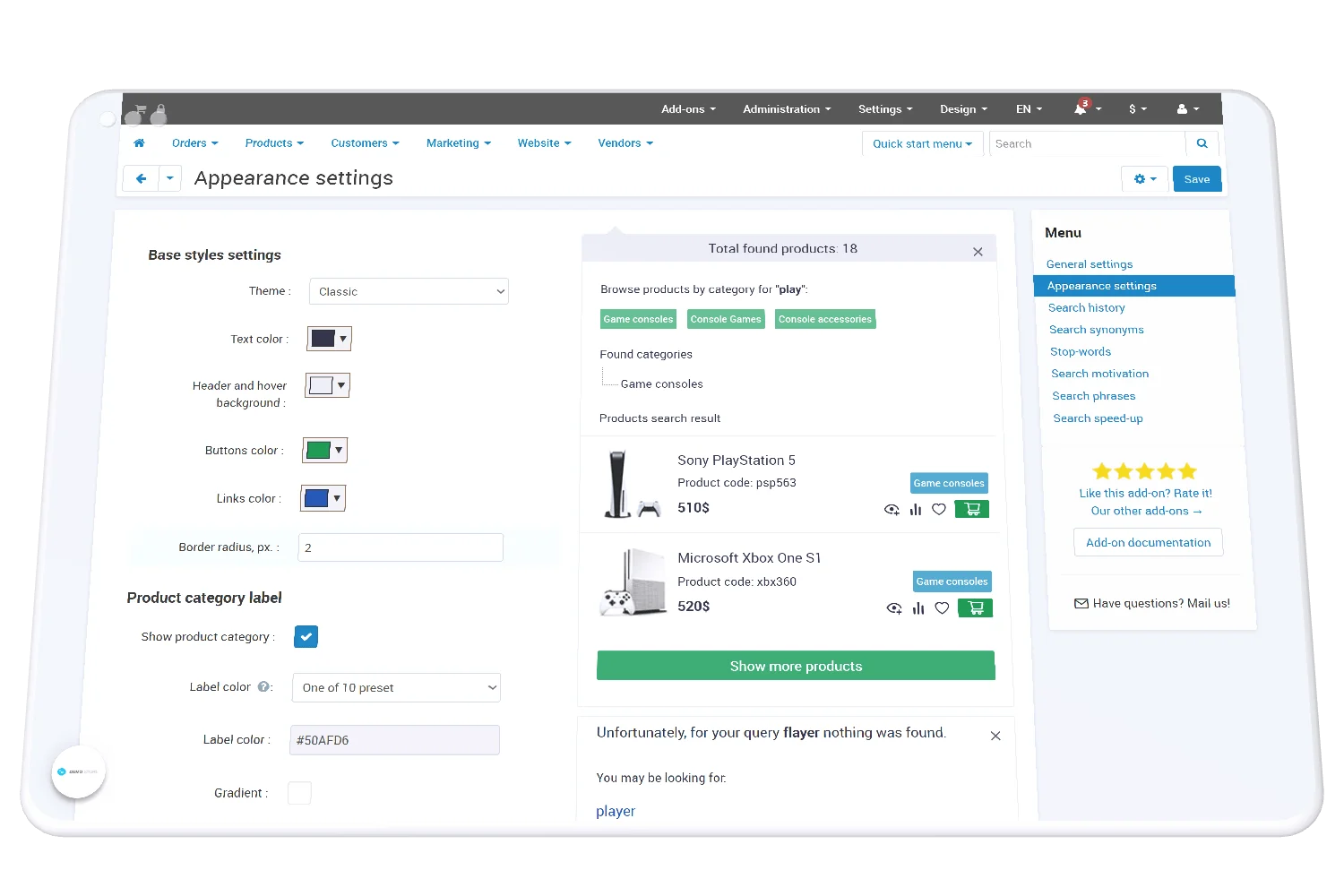Open the Theme dropdown showing Classic

coord(409,291)
